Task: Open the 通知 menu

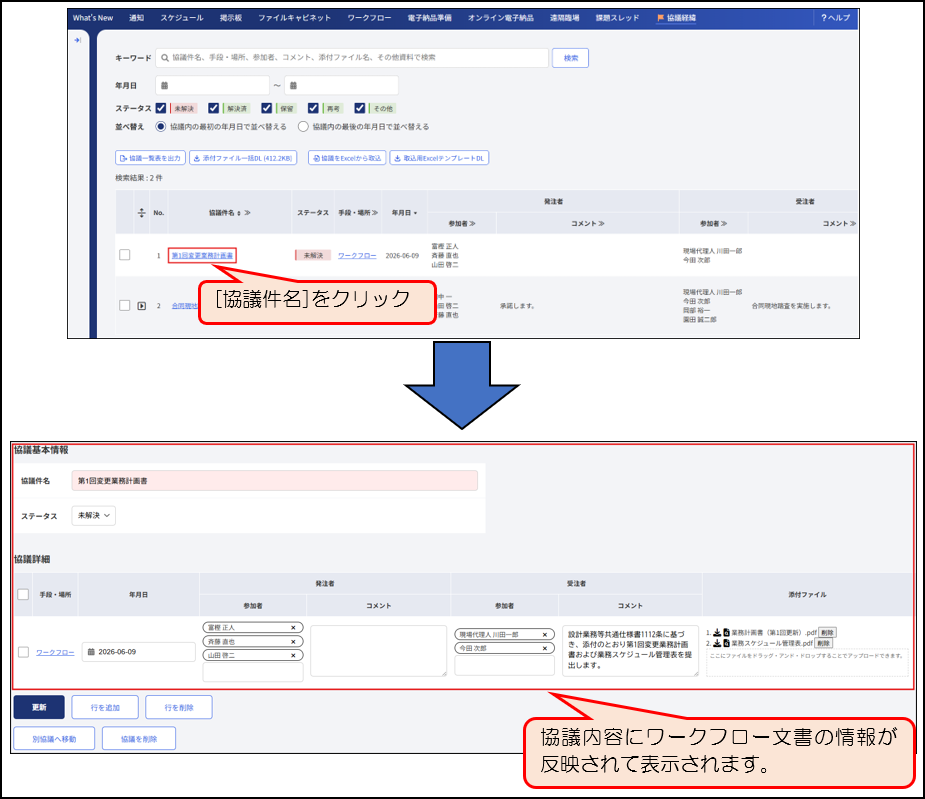Action: click(136, 18)
